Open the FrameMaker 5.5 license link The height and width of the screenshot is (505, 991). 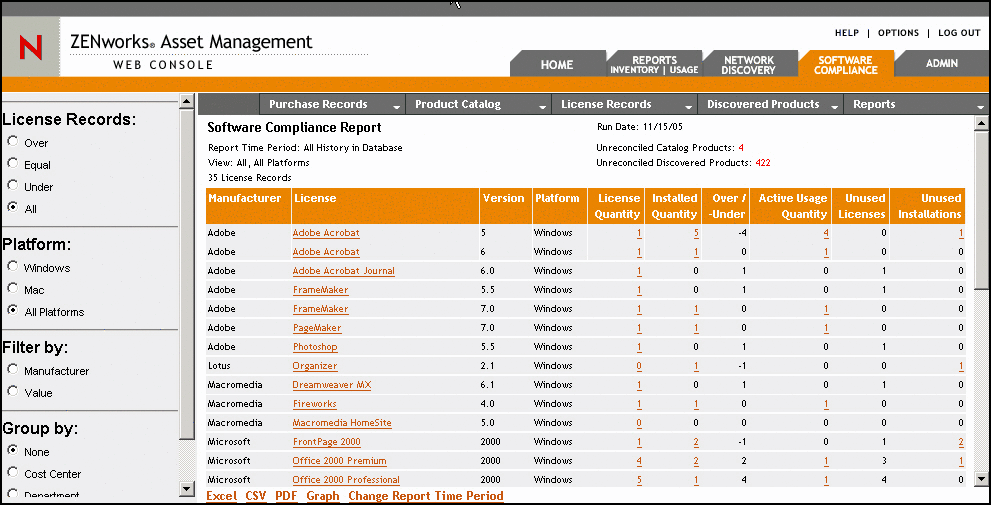click(320, 289)
